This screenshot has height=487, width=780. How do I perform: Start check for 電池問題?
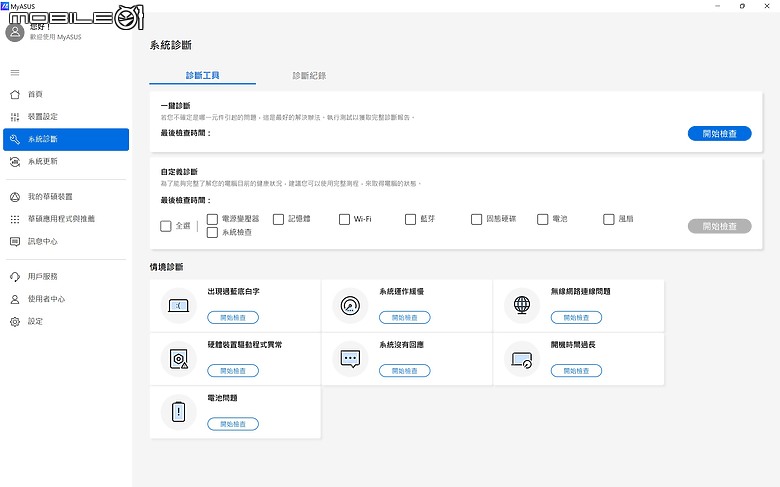click(233, 424)
